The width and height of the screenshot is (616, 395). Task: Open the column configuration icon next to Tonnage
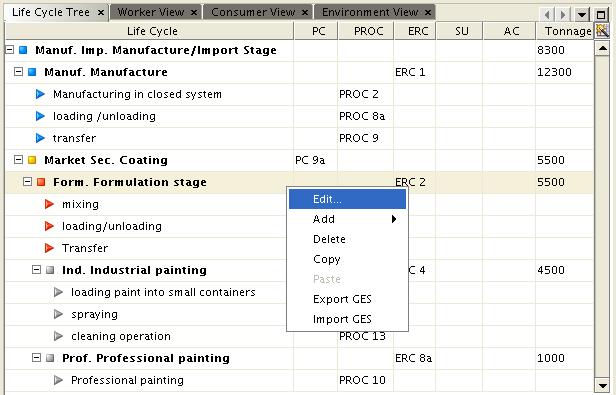point(602,31)
